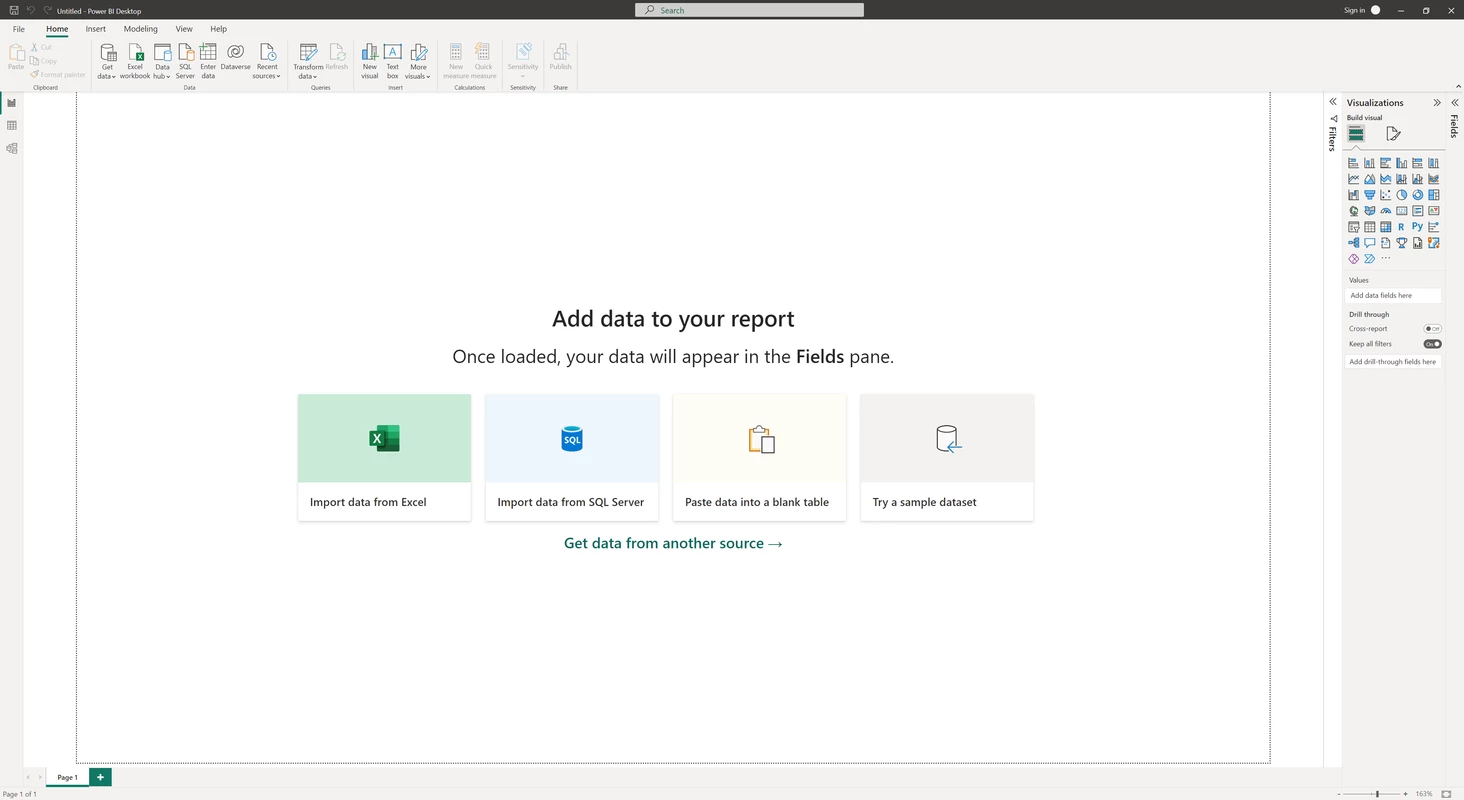
Task: Click the 163% zoom level text
Action: [x=1424, y=794]
